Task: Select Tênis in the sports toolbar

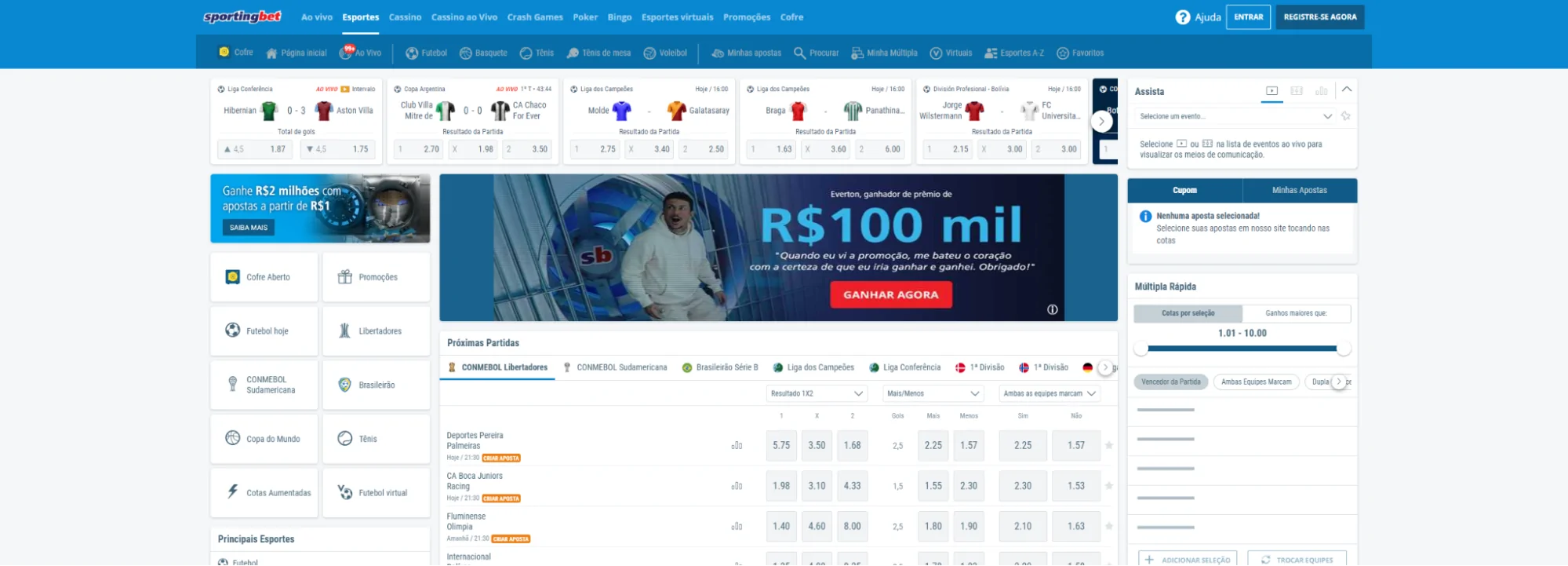Action: (x=537, y=53)
